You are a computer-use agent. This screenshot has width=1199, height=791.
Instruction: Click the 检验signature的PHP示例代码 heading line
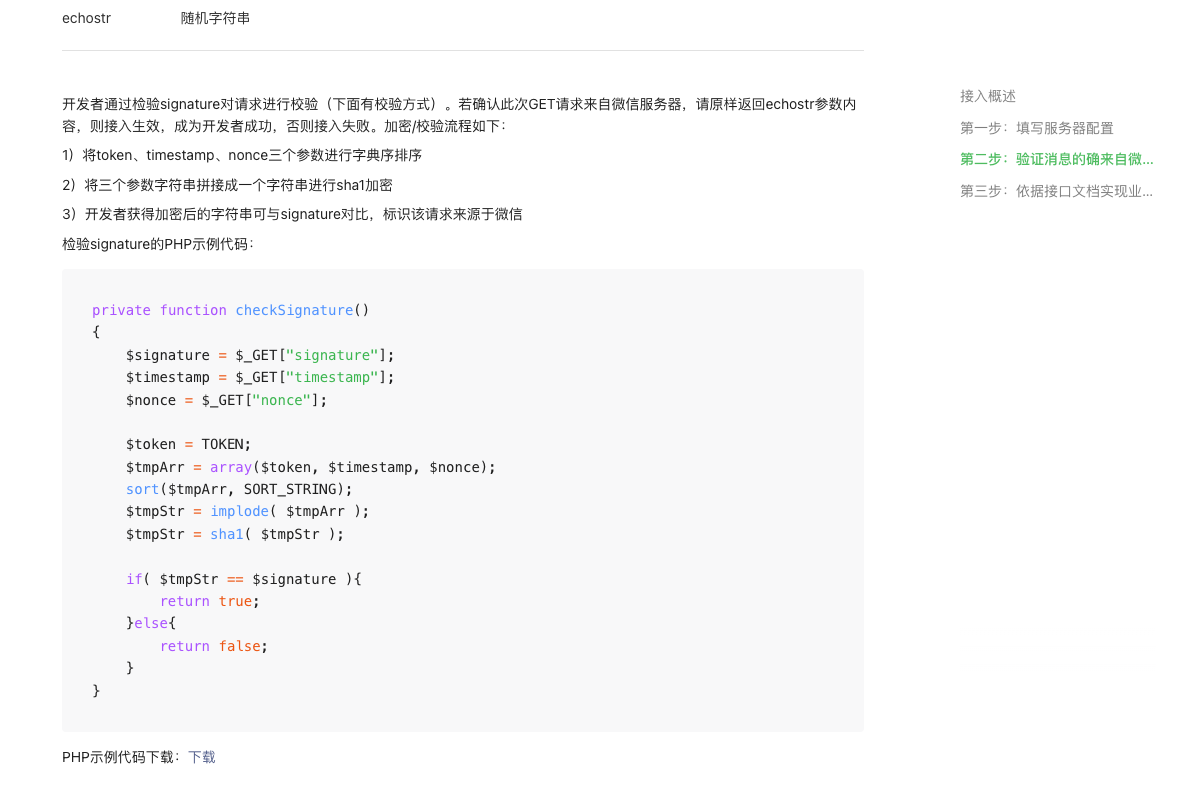coord(158,244)
